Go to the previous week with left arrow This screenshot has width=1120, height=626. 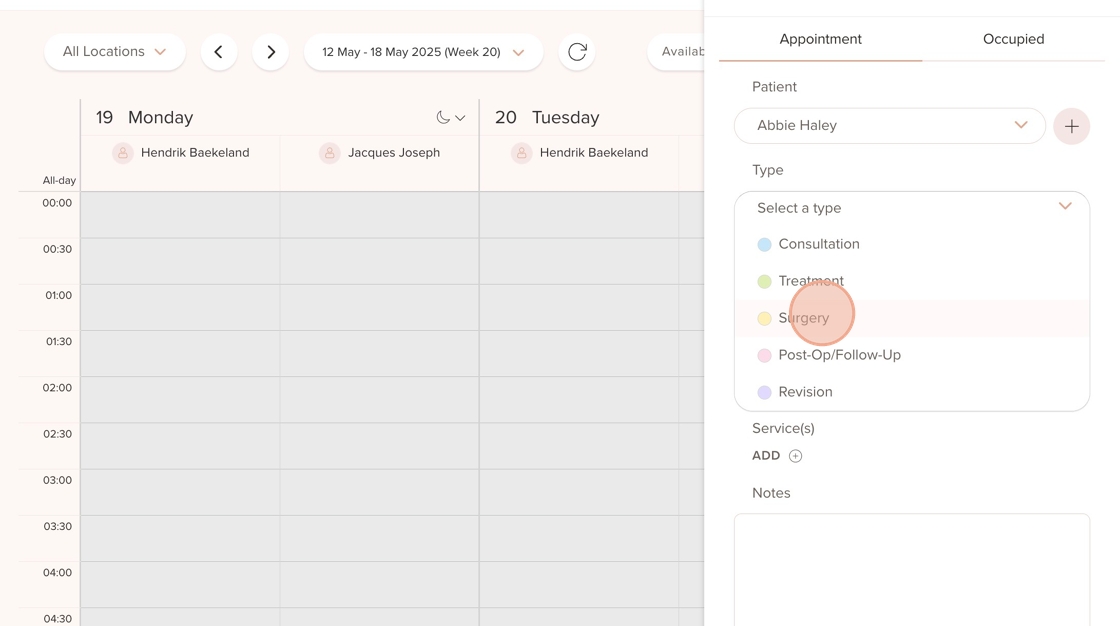pos(219,52)
